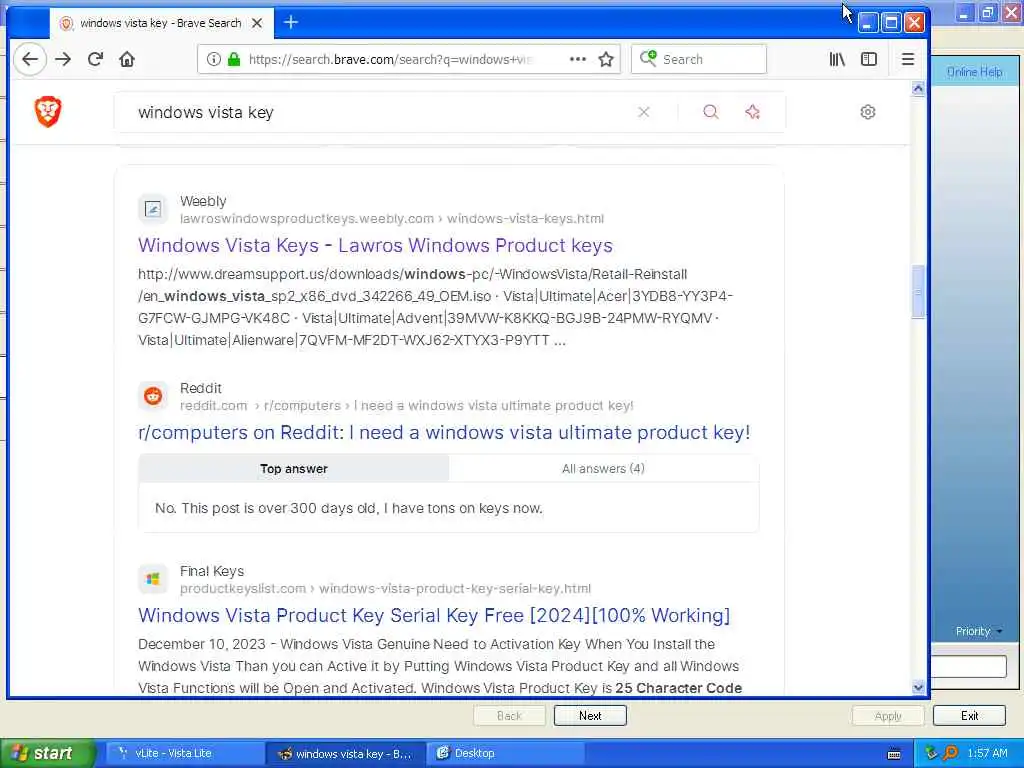Viewport: 1024px width, 768px height.
Task: Expand the Priority dropdown in vLite
Action: tap(978, 631)
